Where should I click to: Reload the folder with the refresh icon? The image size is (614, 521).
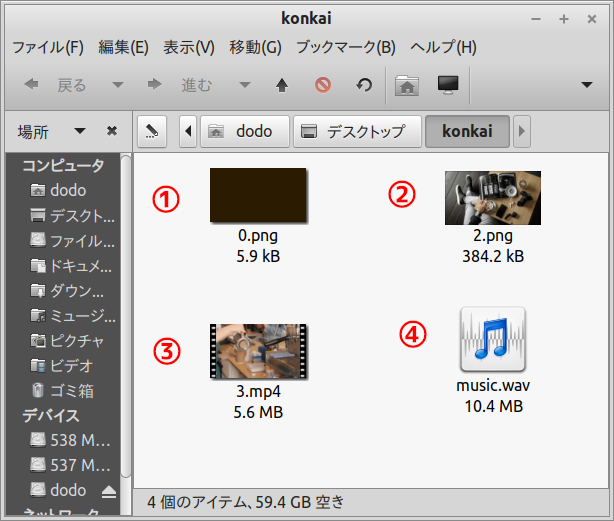[364, 86]
